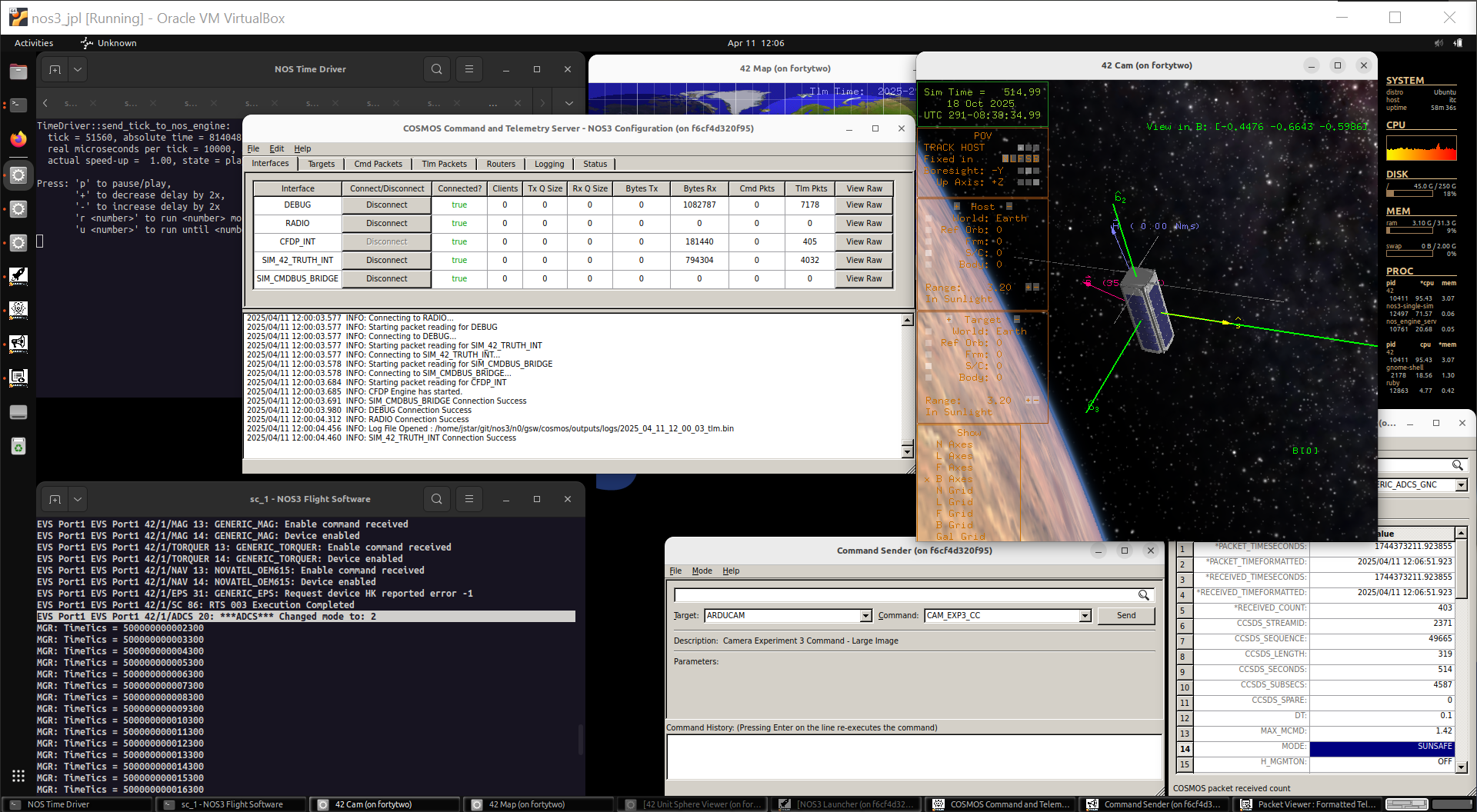
Task: Click the magnifier icon in Packet Viewer
Action: tap(1457, 465)
